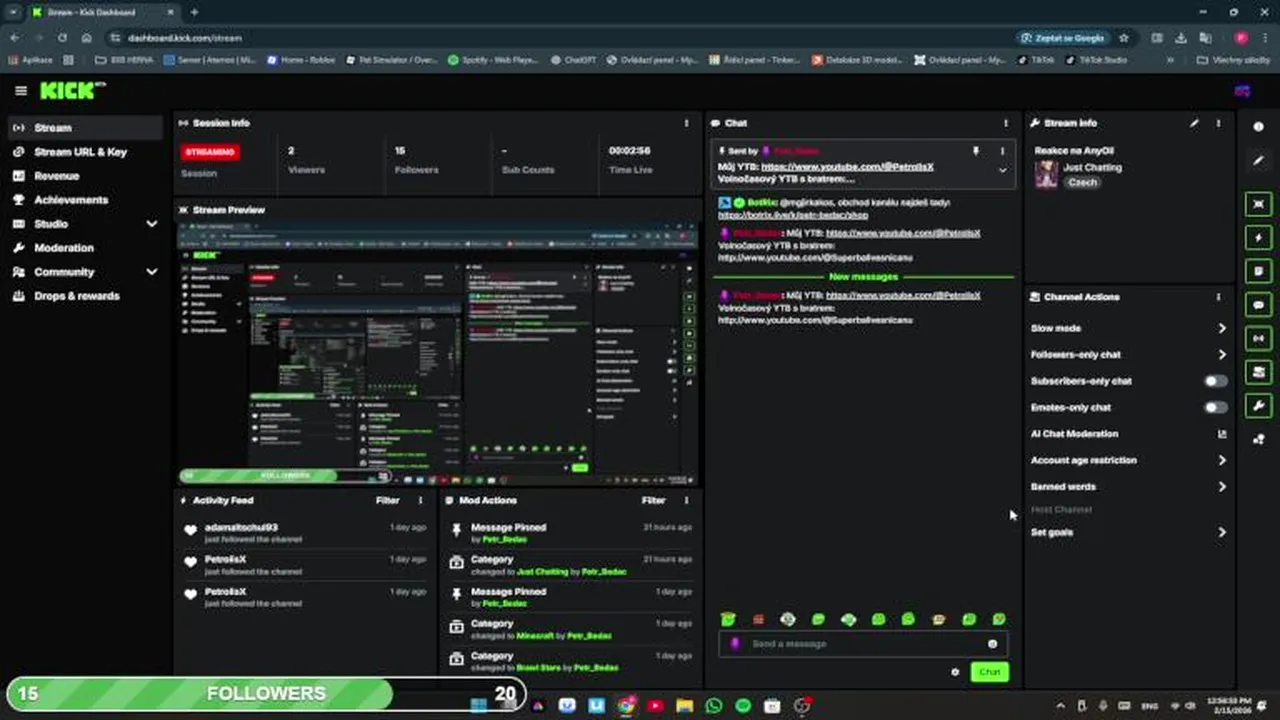
Task: Click the pencil icon in the right sidebar strip
Action: pos(1259,160)
